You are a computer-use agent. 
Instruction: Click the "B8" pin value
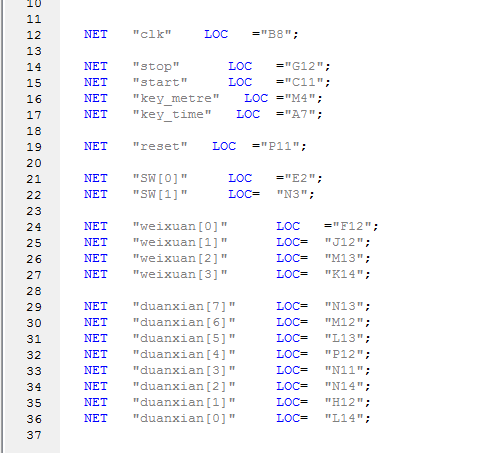pos(276,34)
